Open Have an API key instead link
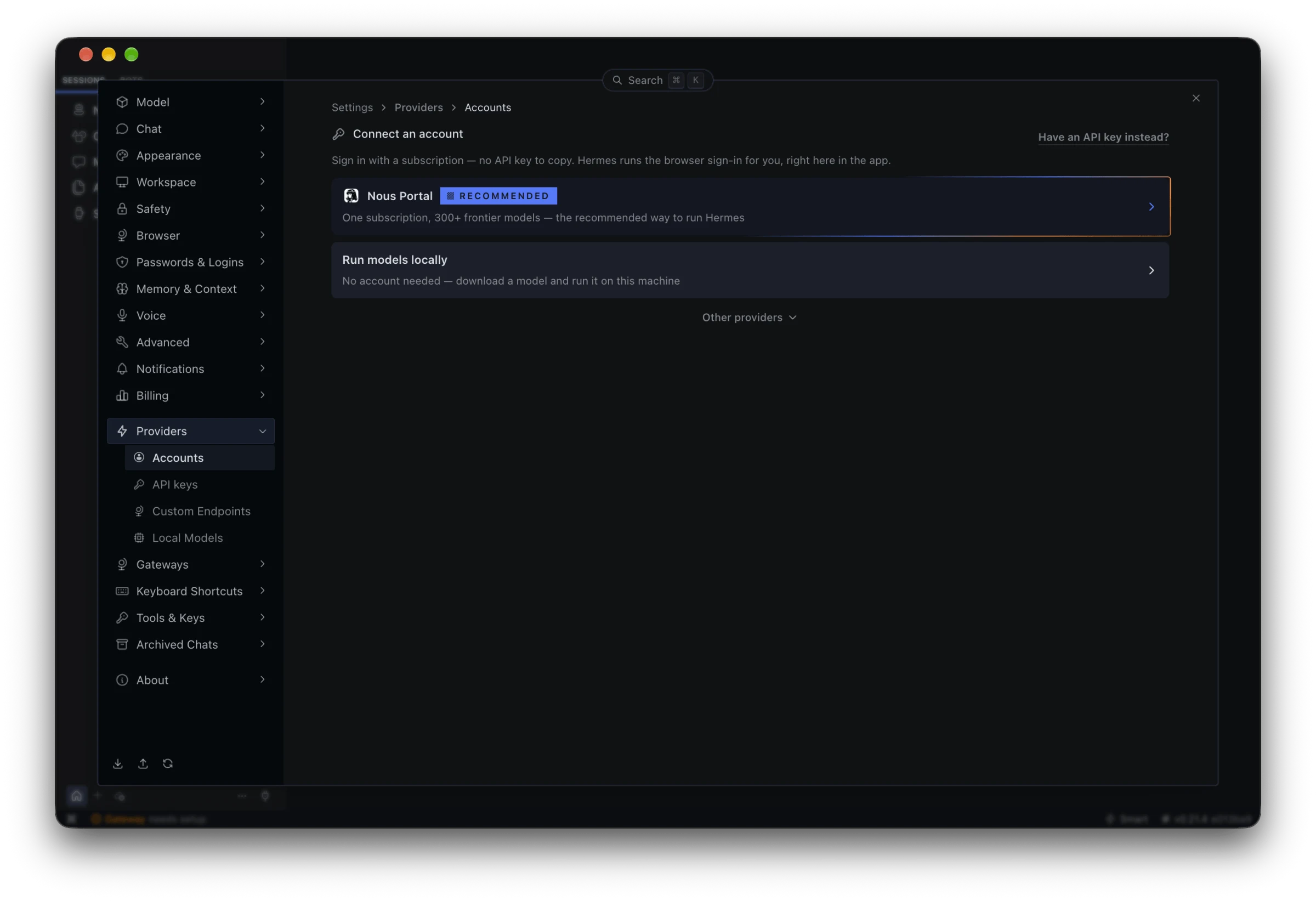The width and height of the screenshot is (1316, 901). (1103, 137)
